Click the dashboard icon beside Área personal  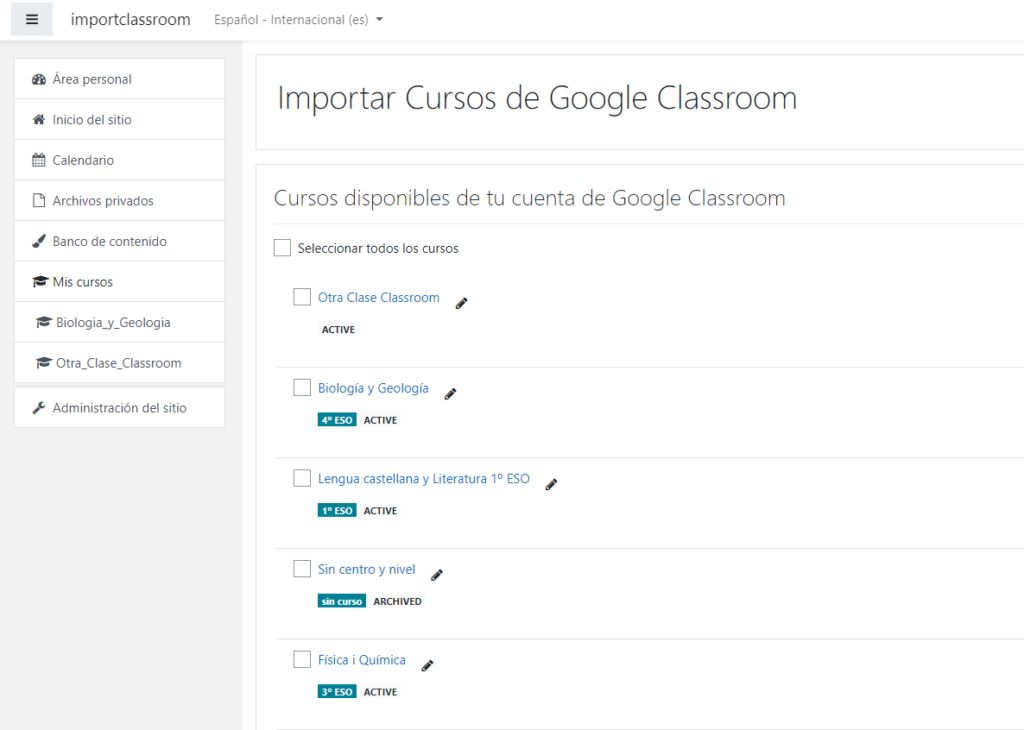[x=38, y=78]
